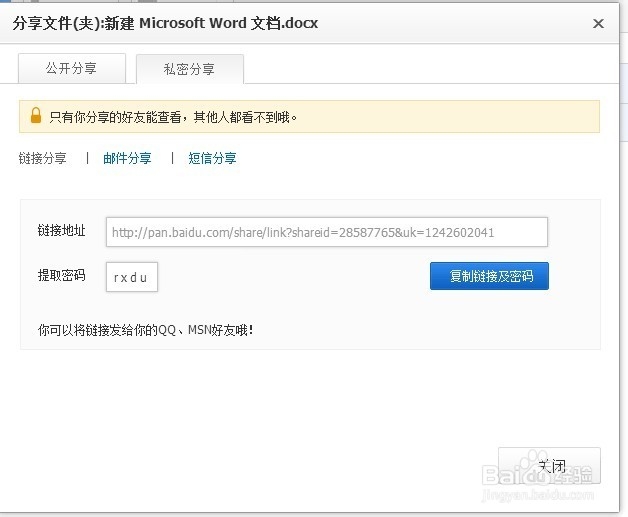Screen dimensions: 628x517
Task: Click the 链接分享 option
Action: click(x=42, y=158)
